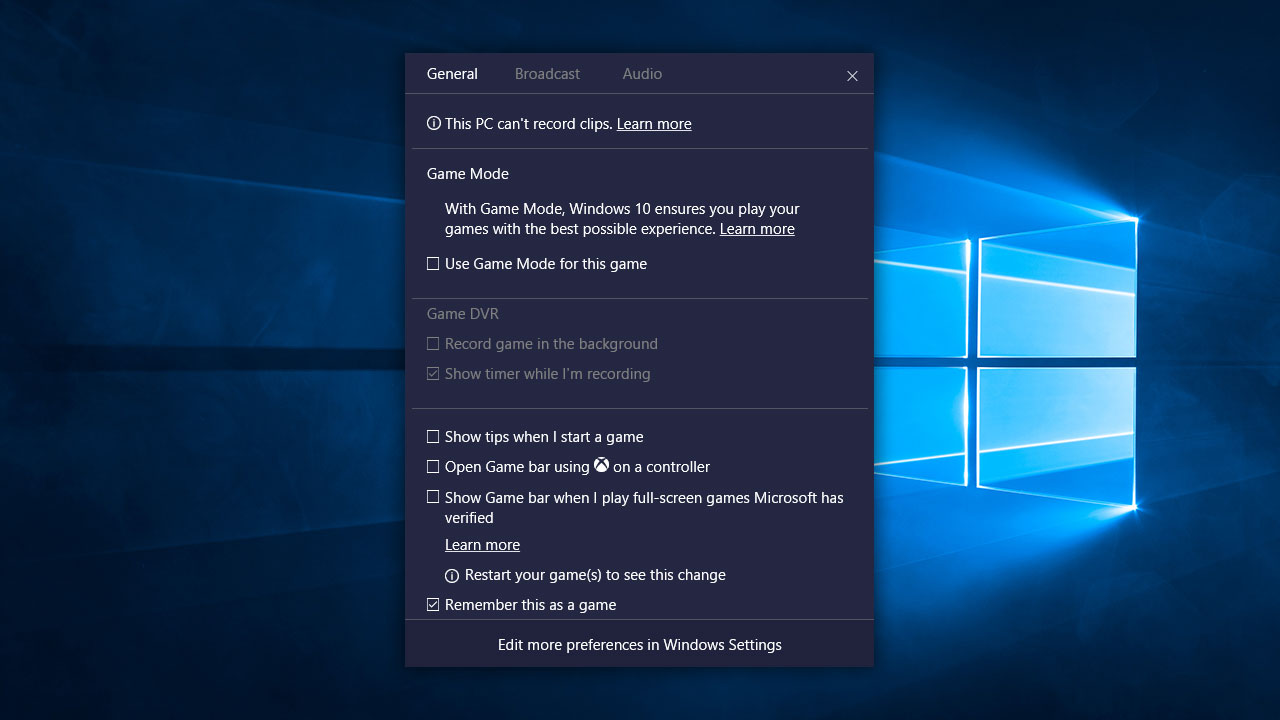This screenshot has height=720, width=1280.
Task: Click the "With Game Mode, Windows 10 ensures" description
Action: (620, 219)
